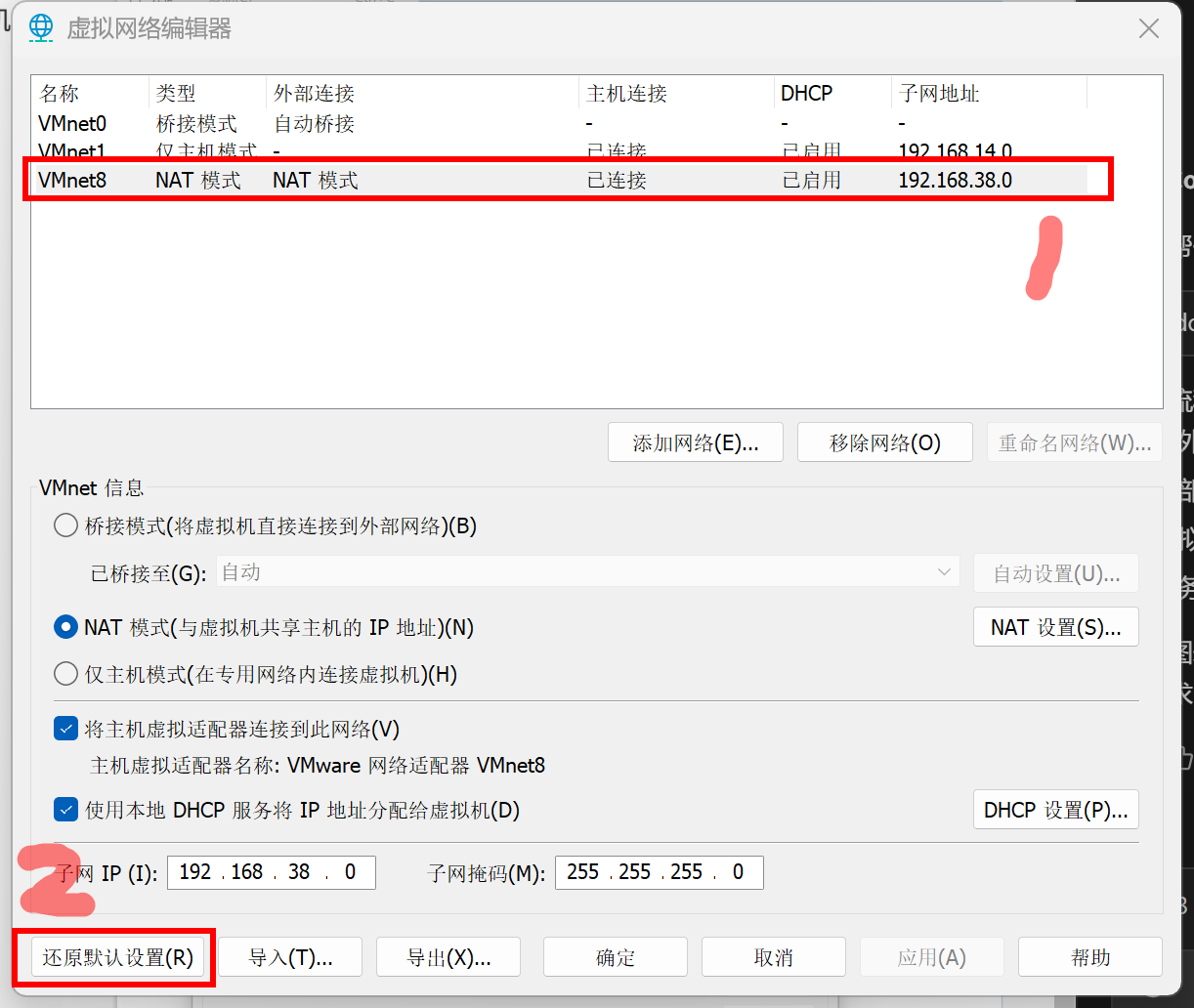Click the 子网地址 column header
1194x1008 pixels.
989,94
